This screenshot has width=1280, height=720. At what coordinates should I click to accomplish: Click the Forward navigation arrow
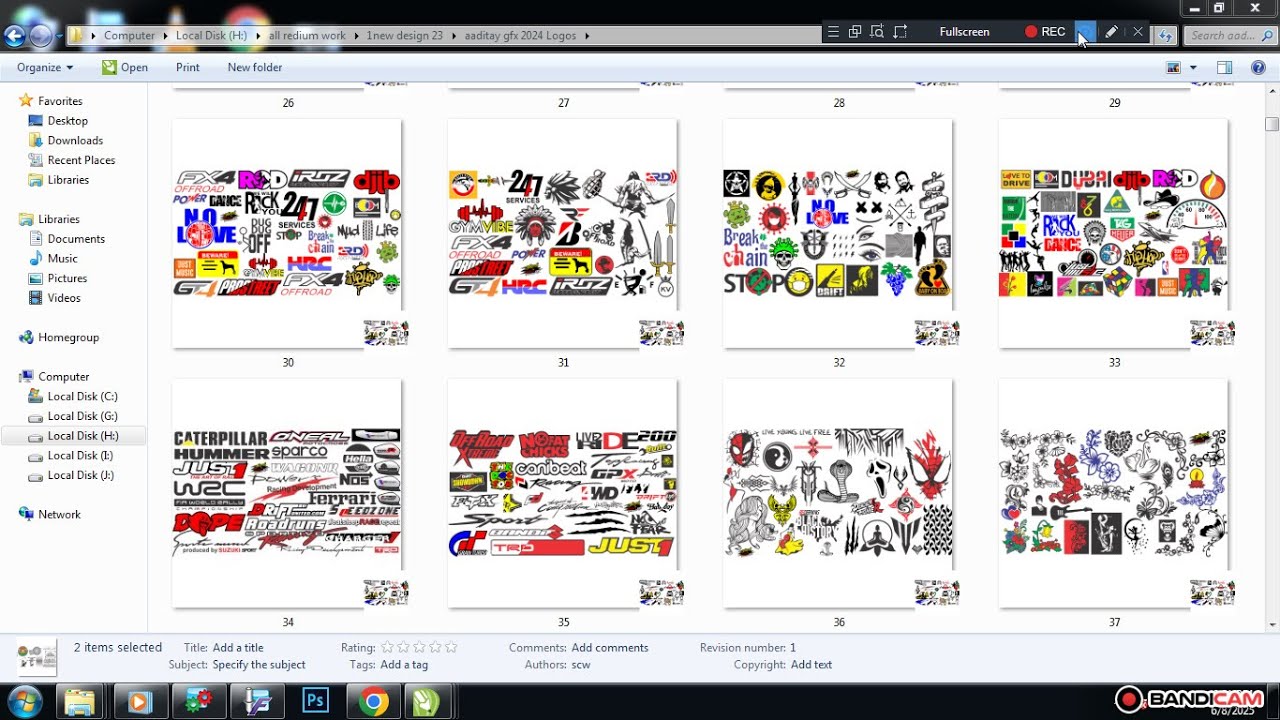40,36
